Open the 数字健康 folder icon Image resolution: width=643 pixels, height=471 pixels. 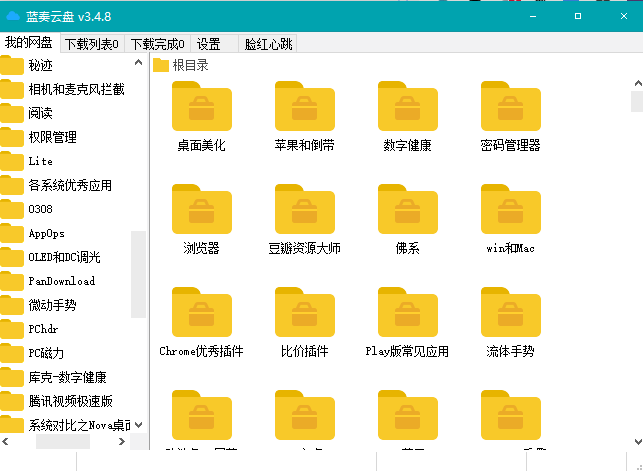coord(408,106)
